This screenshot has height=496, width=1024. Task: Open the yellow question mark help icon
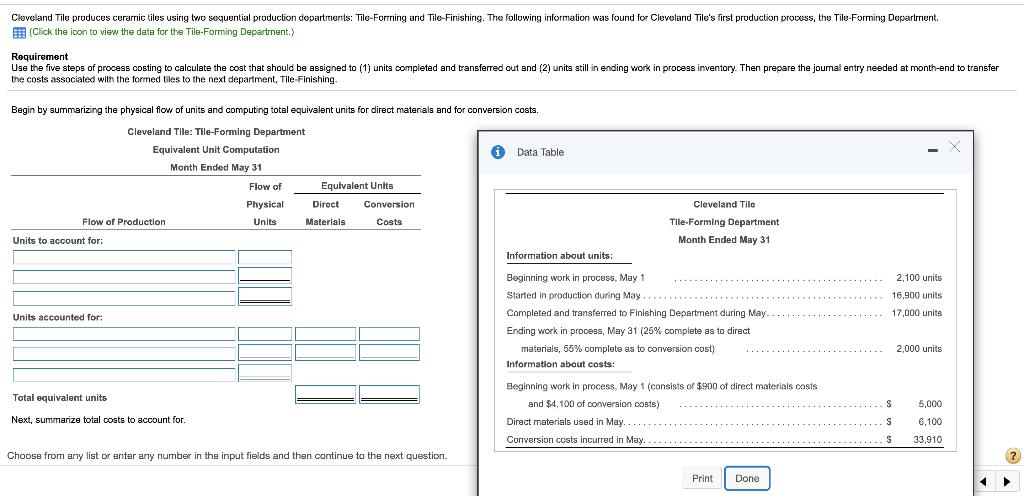[1013, 456]
